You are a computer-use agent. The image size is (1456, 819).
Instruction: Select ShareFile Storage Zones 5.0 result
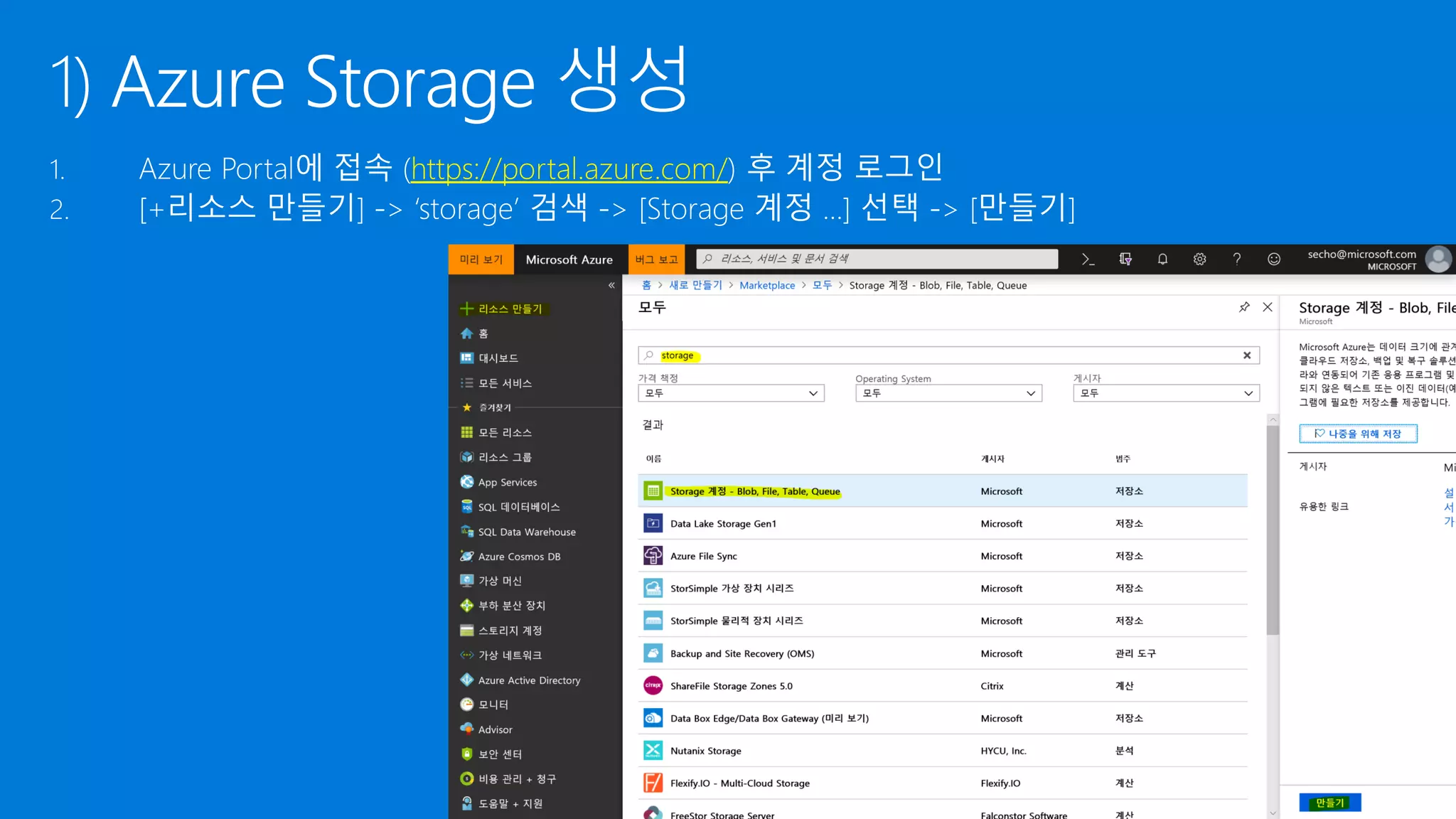pyautogui.click(x=943, y=686)
